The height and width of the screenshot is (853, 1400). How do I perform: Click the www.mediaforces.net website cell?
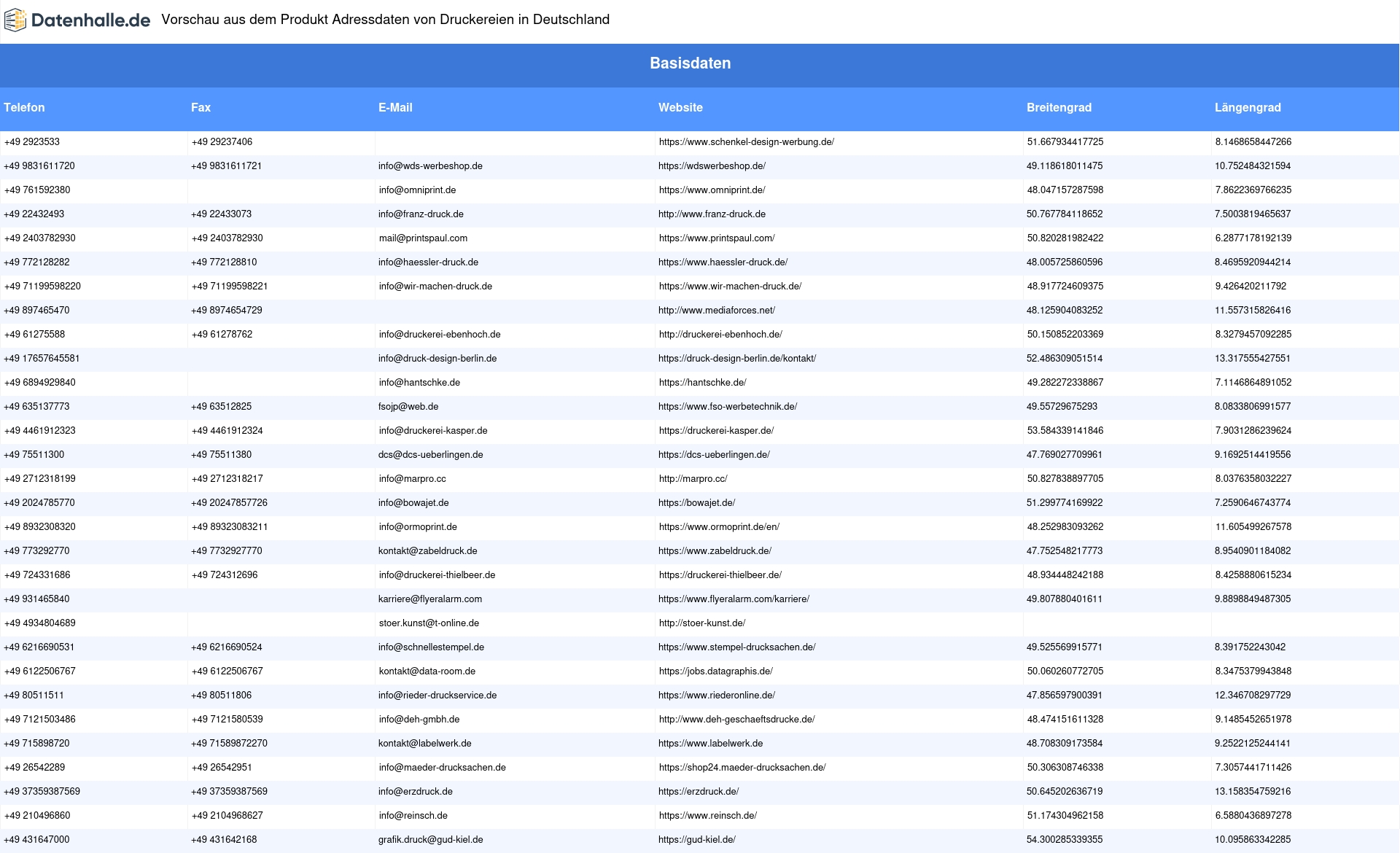717,311
